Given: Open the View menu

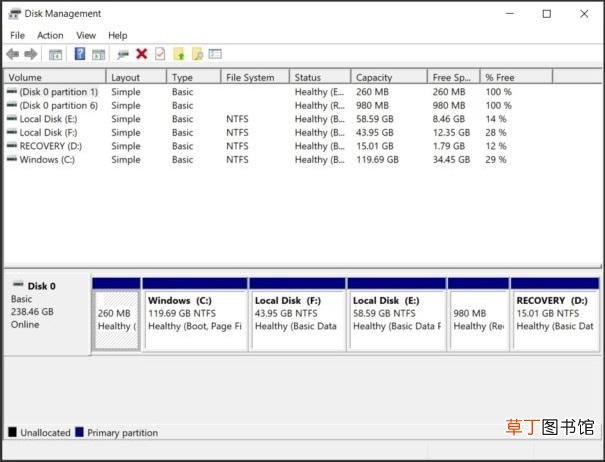Looking at the screenshot, I should pyautogui.click(x=86, y=36).
